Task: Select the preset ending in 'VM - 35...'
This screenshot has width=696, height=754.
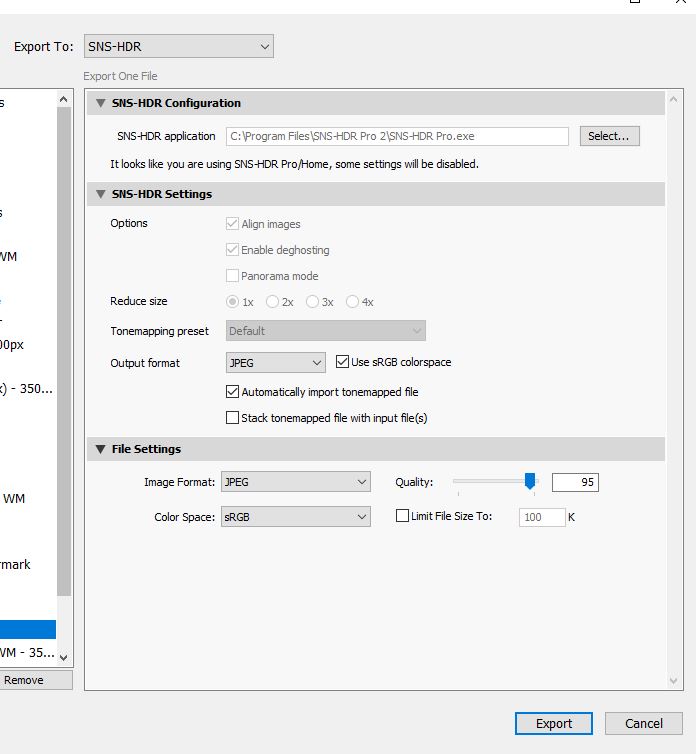Action: (28, 653)
